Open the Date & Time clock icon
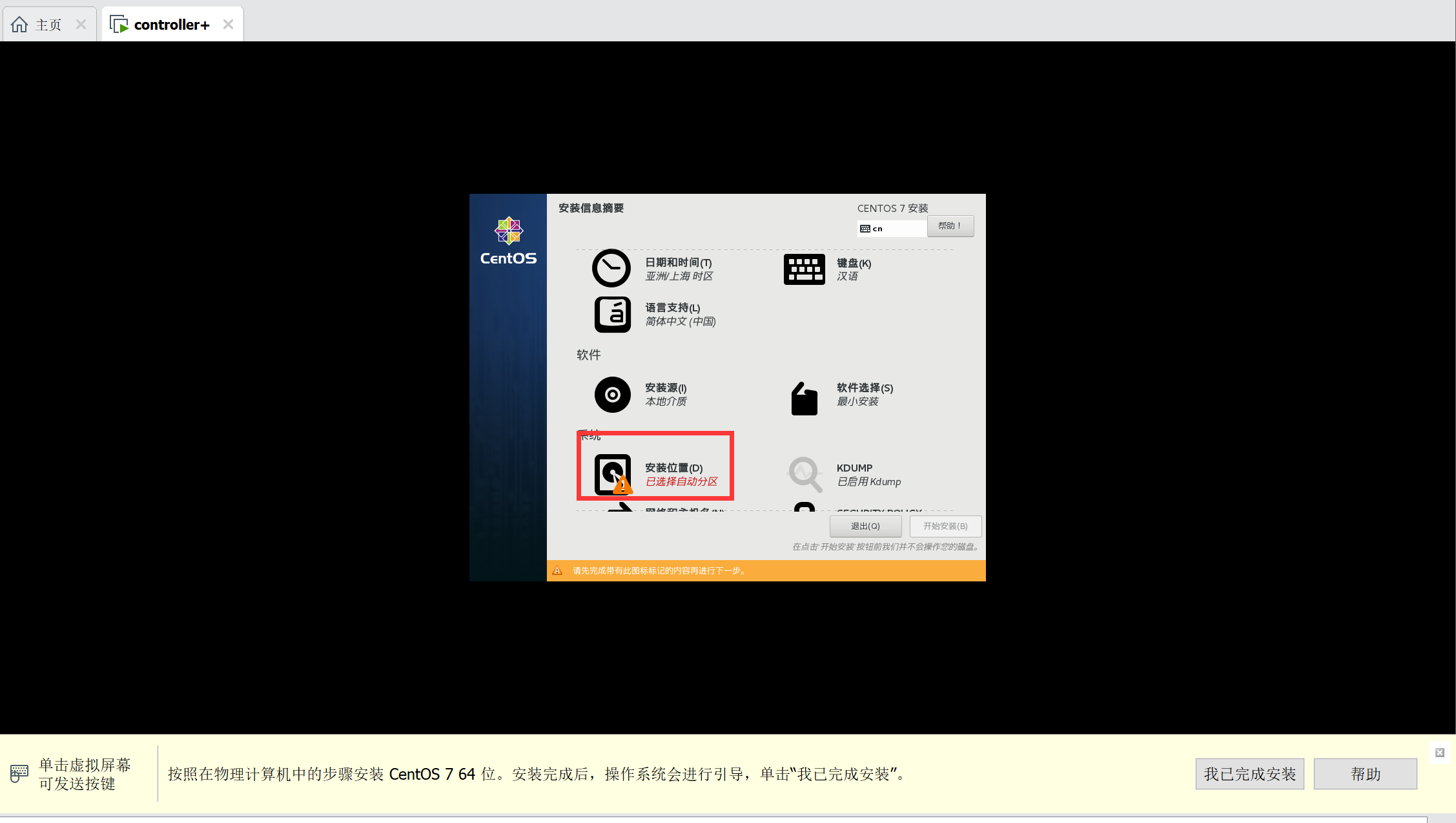Image resolution: width=1456 pixels, height=823 pixels. point(611,268)
